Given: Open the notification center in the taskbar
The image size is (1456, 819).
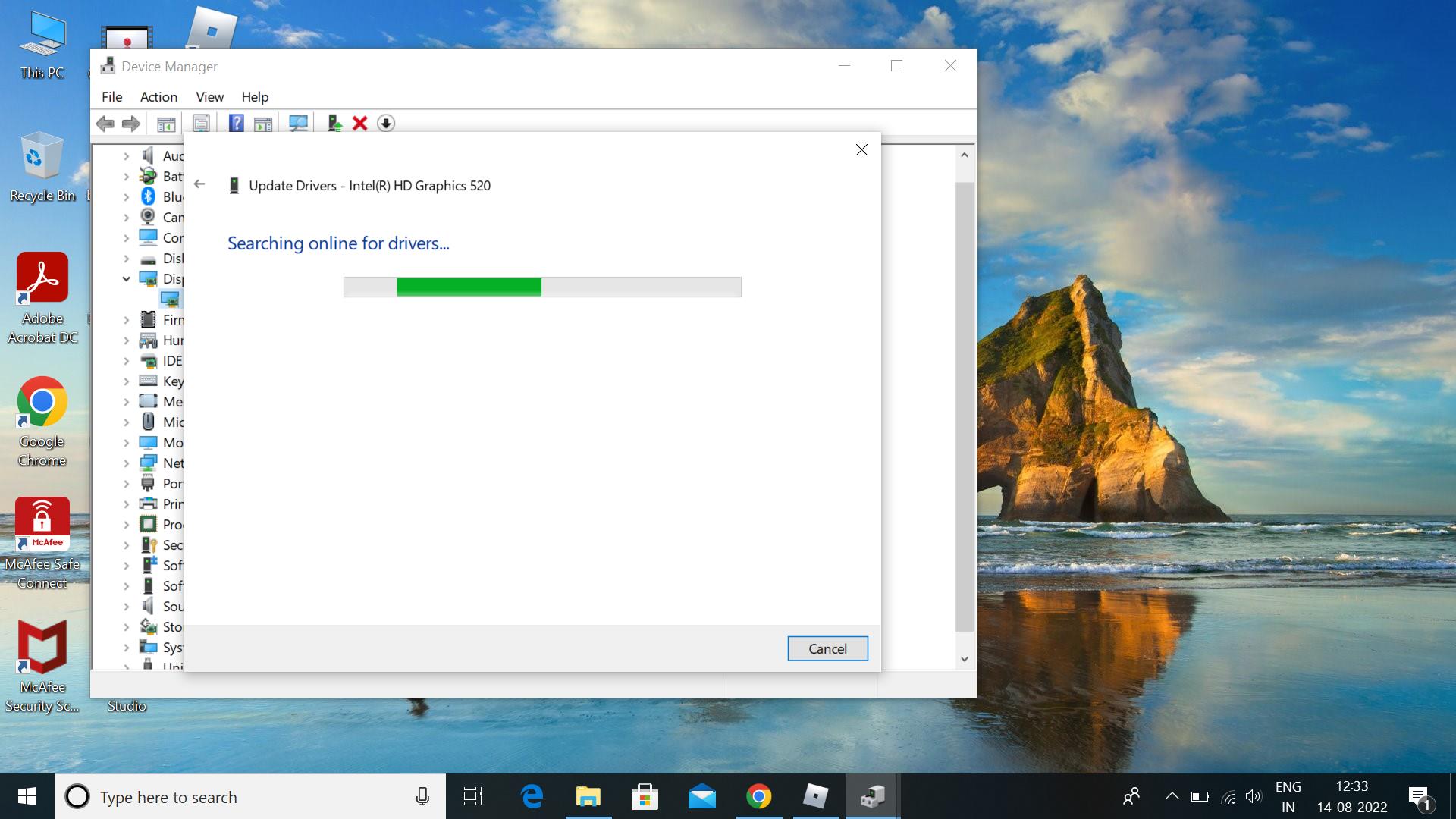Looking at the screenshot, I should click(x=1420, y=798).
